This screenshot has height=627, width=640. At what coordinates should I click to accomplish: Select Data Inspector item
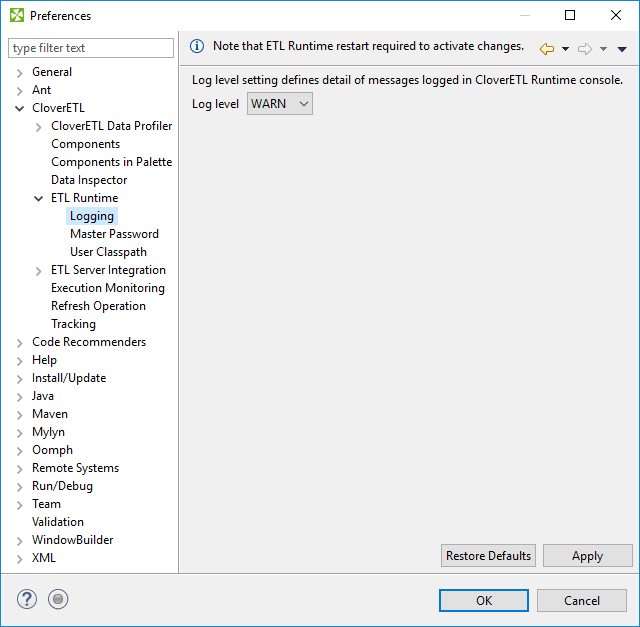[x=89, y=180]
